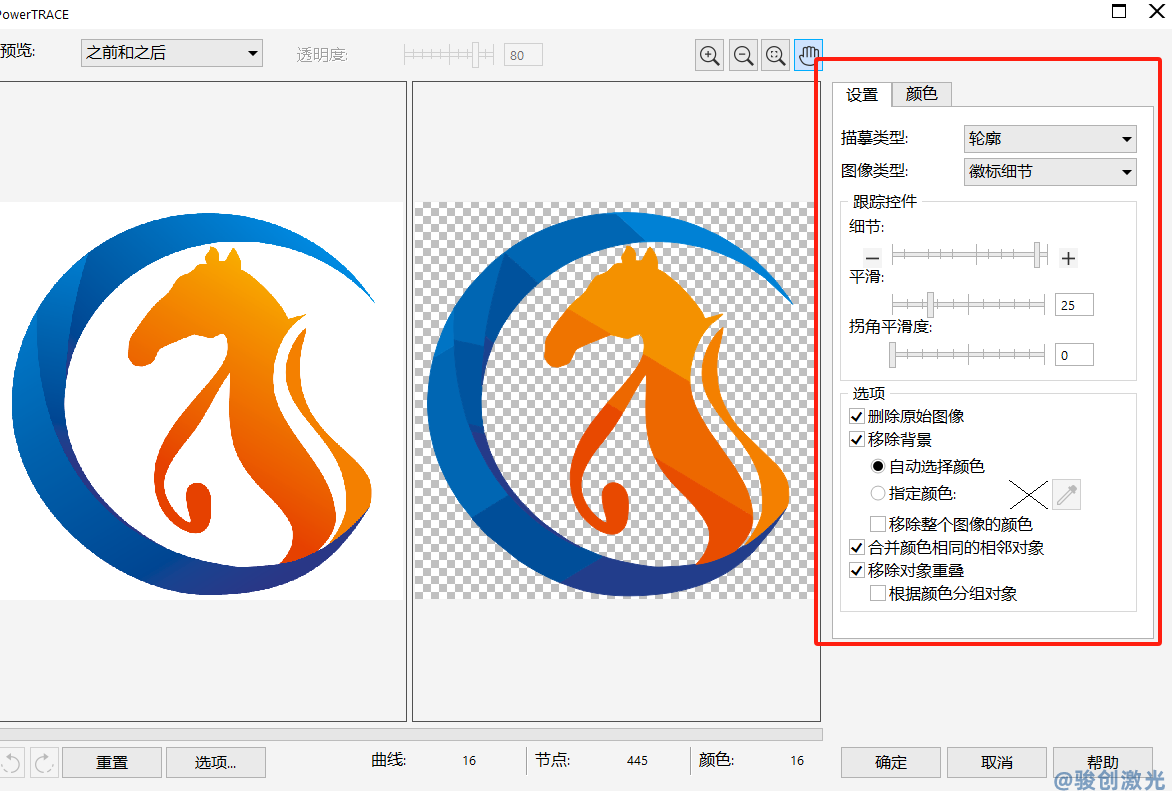
Task: Click the 拐角平滑度 value input field
Action: 1074,354
